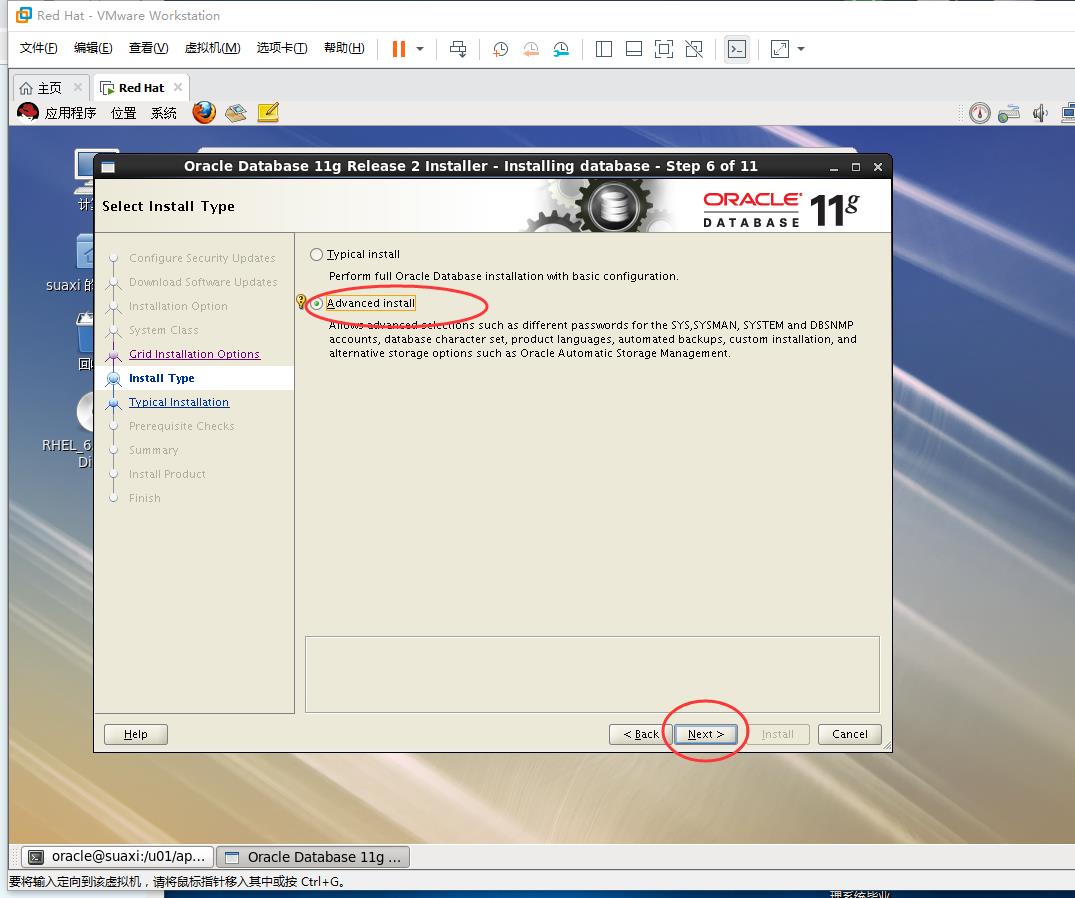Click Next to continue the installation
This screenshot has height=898, width=1075.
(x=705, y=734)
